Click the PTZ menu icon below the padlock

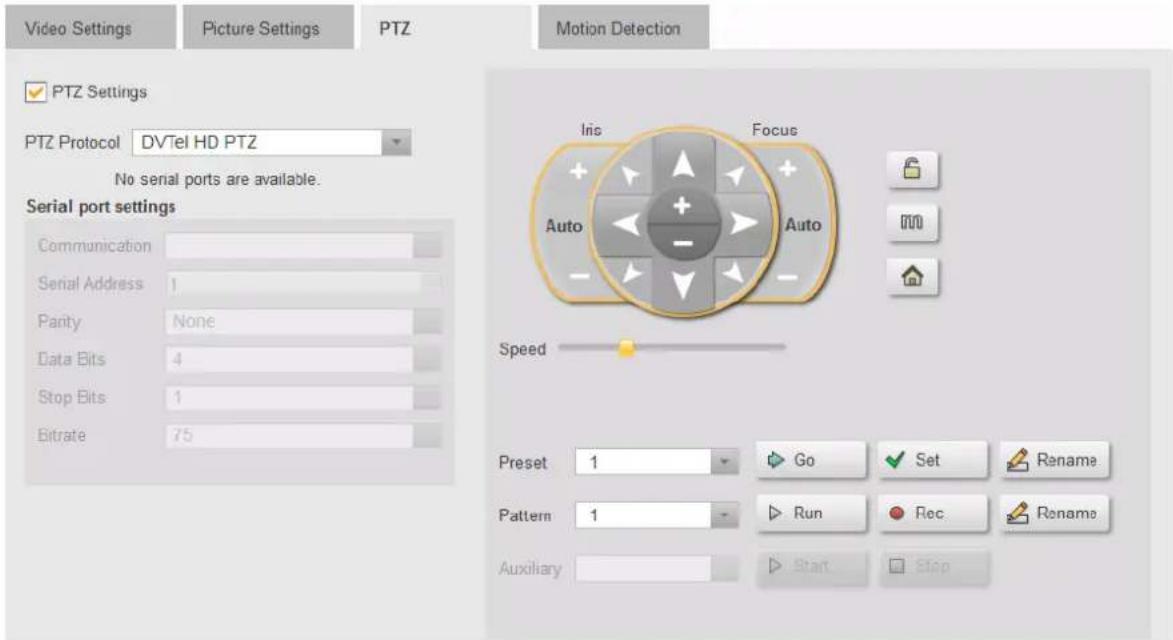[912, 223]
